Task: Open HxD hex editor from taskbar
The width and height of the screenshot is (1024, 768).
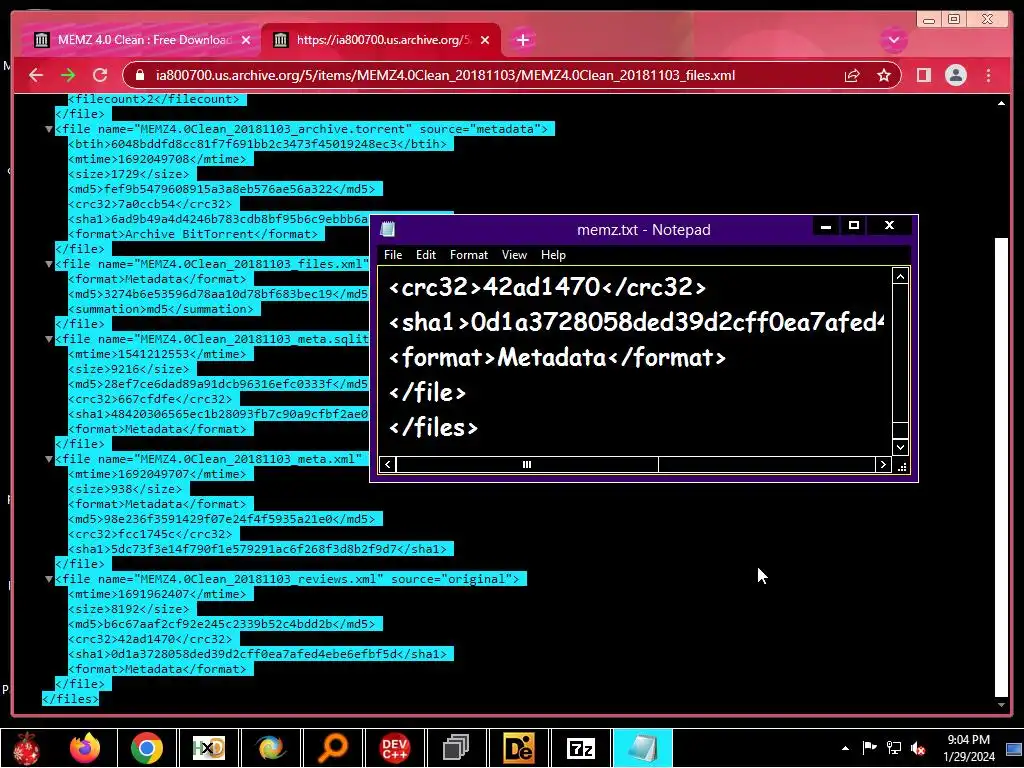Action: (x=209, y=748)
